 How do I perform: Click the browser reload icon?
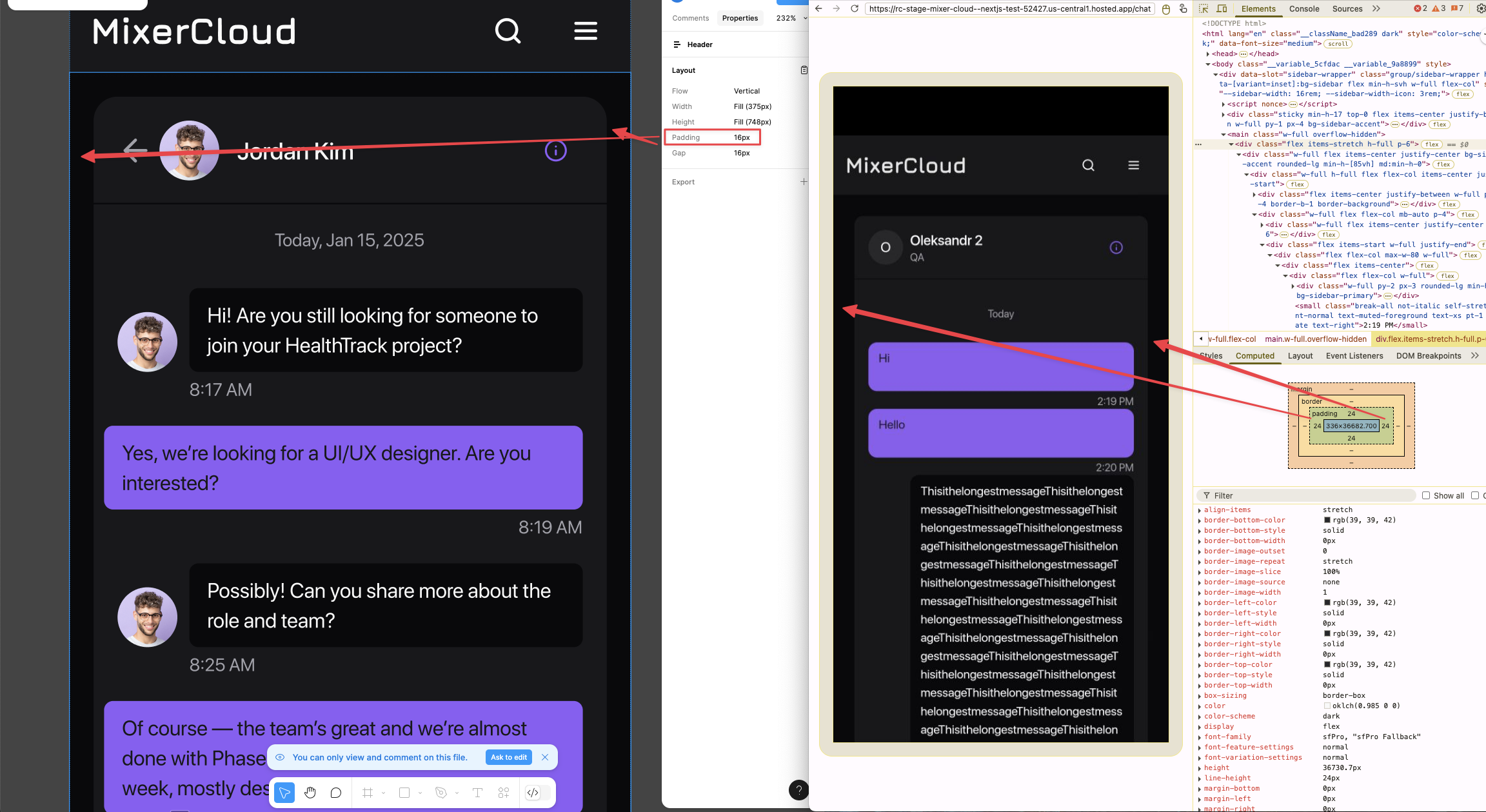[x=855, y=8]
